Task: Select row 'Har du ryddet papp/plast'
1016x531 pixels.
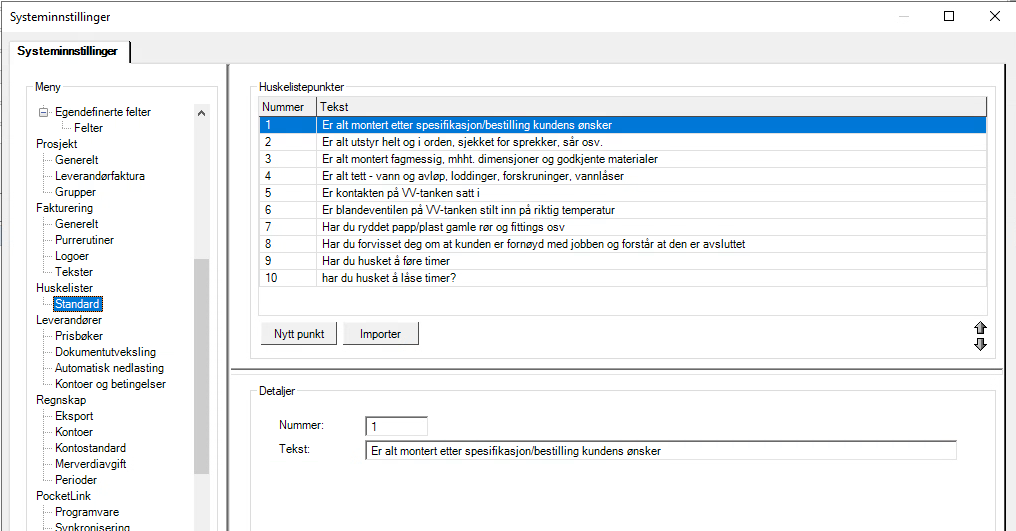Action: click(623, 227)
